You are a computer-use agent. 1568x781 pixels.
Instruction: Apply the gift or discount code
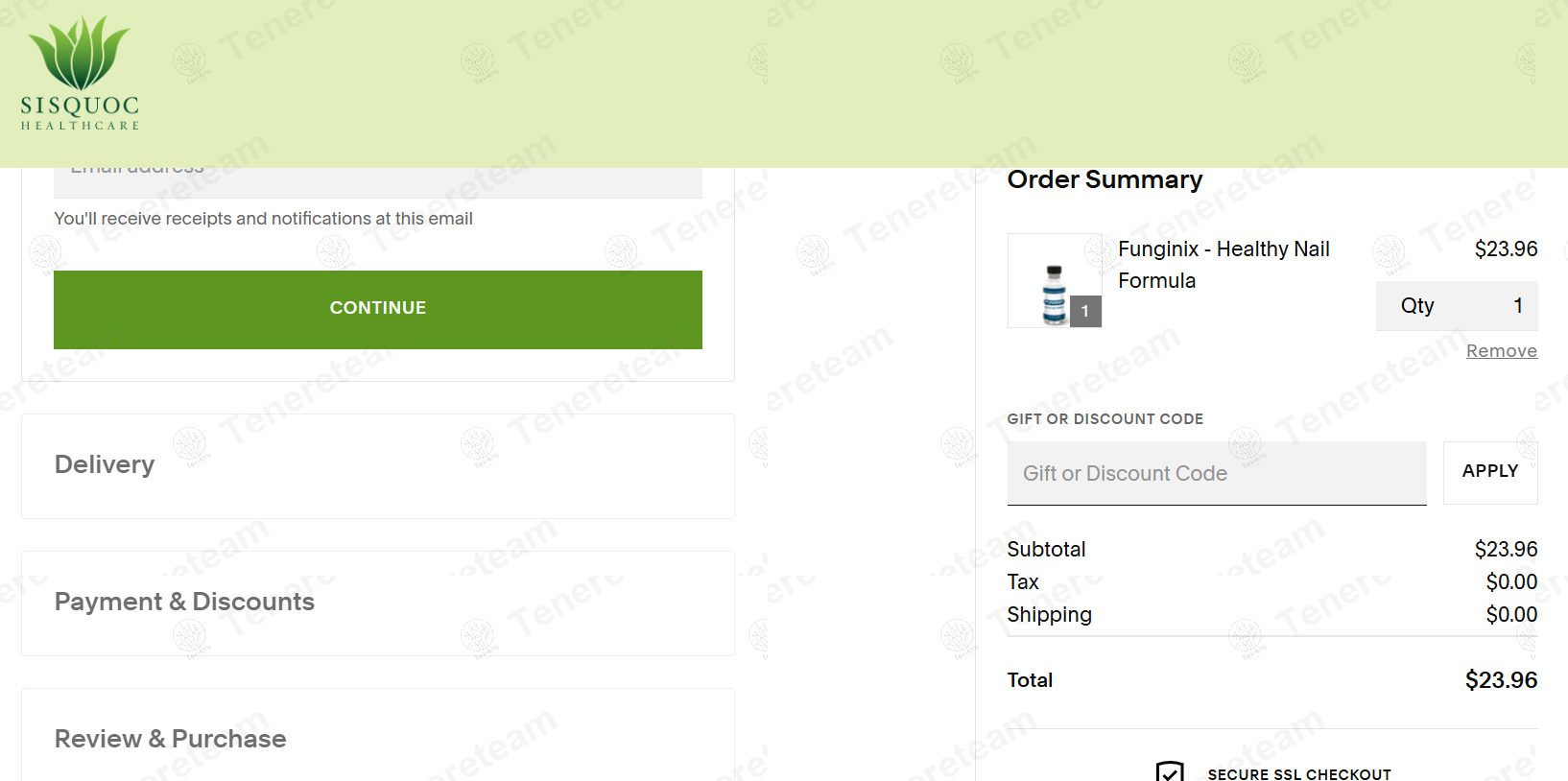pos(1490,472)
